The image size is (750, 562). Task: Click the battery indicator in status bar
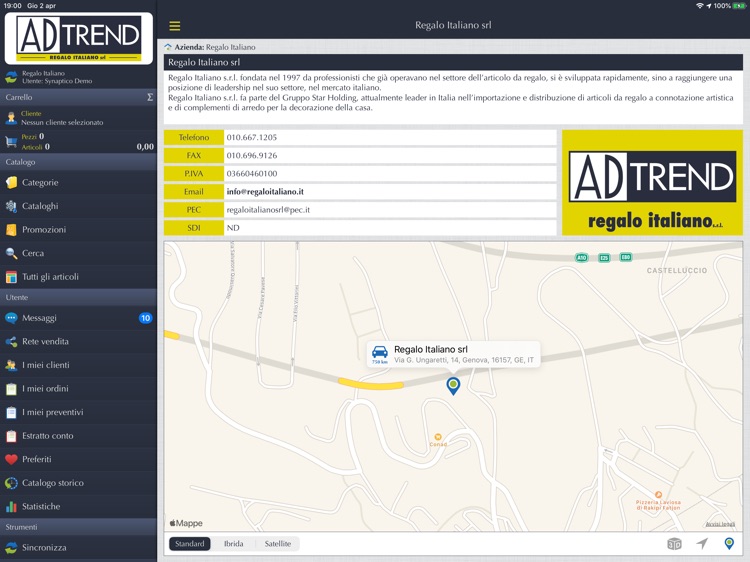739,6
